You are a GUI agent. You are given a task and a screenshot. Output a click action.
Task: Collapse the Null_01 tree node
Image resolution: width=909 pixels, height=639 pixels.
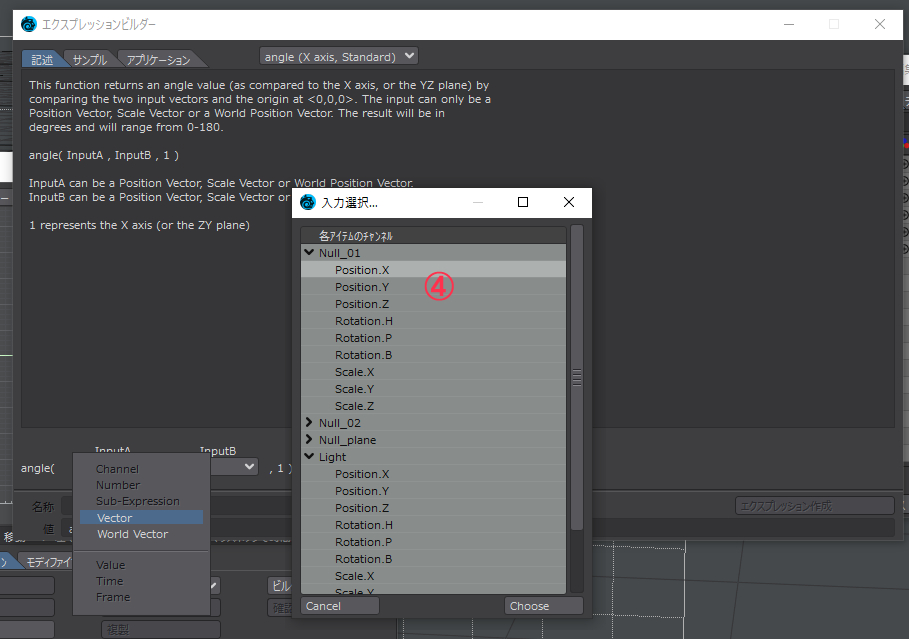click(309, 253)
